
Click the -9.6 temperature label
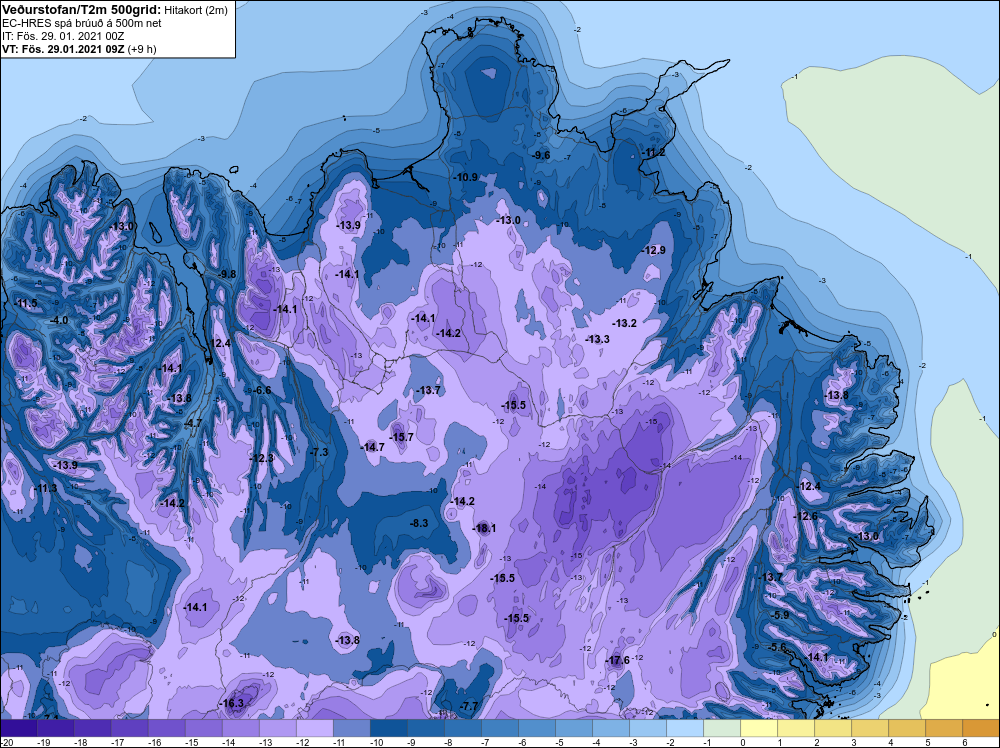(541, 155)
